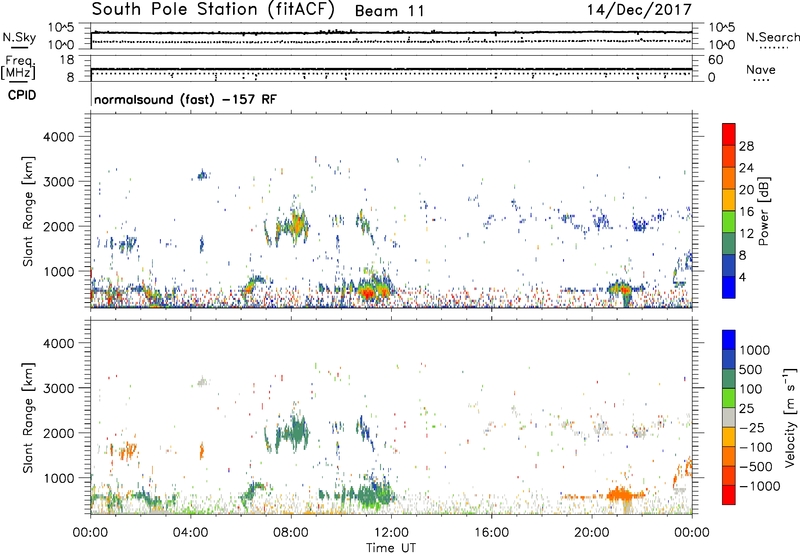
Task: Select the Beam 11 label
Action: (389, 11)
